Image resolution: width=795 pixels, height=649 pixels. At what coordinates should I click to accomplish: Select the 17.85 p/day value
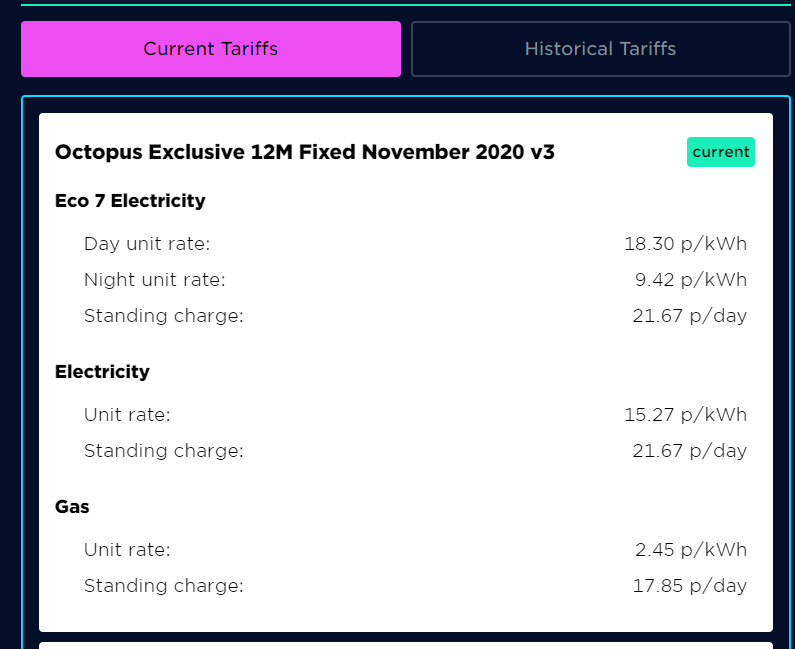pos(690,586)
